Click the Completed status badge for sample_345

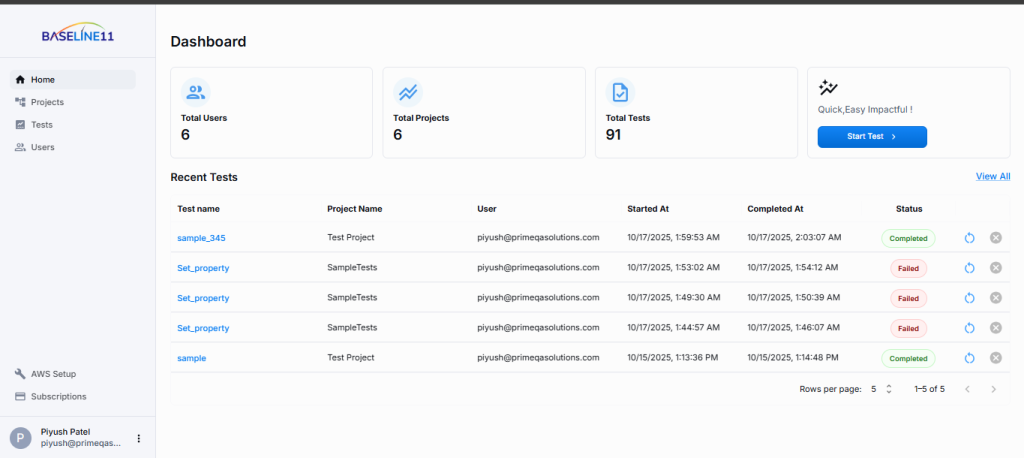[x=908, y=238]
